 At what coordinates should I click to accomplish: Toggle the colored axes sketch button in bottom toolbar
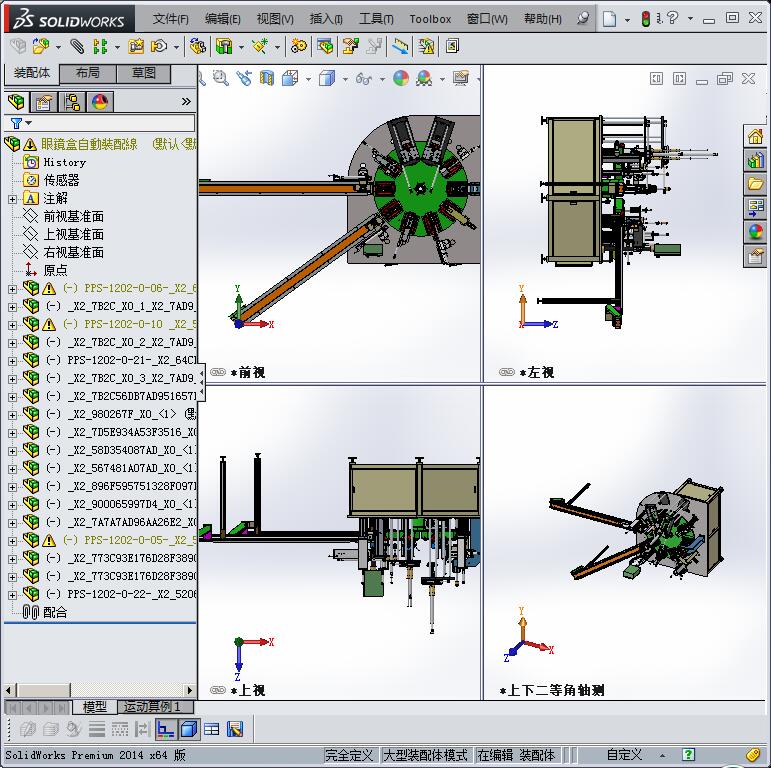coord(166,729)
